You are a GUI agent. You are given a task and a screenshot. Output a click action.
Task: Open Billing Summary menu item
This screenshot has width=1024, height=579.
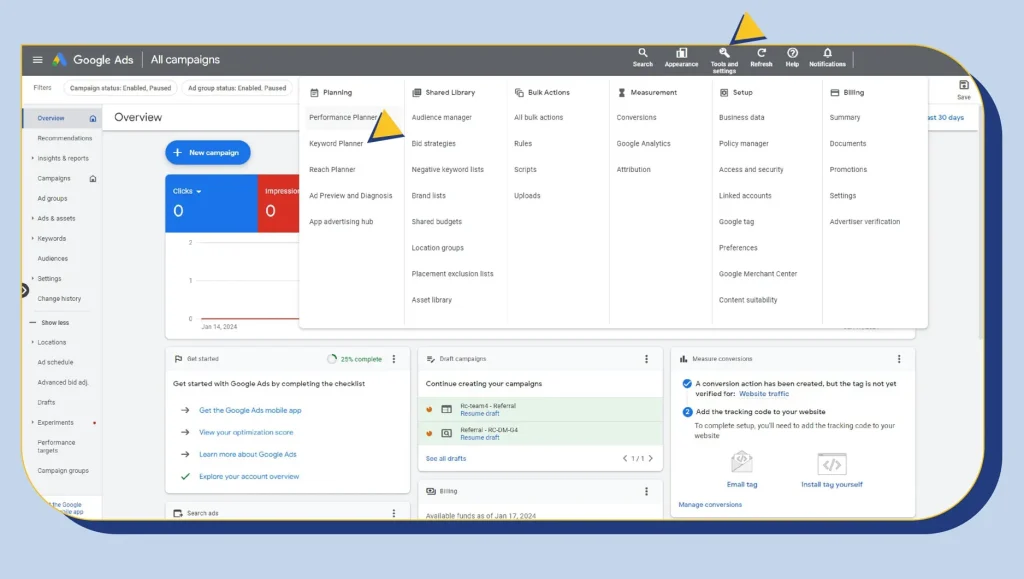pos(844,117)
